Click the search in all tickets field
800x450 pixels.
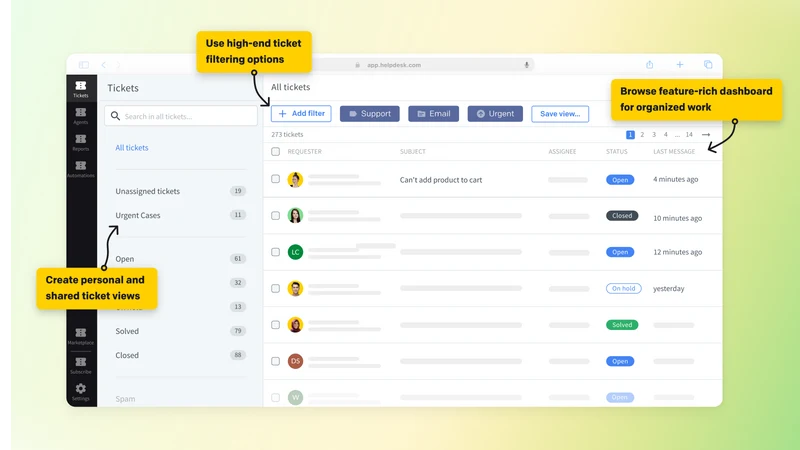[x=181, y=116]
